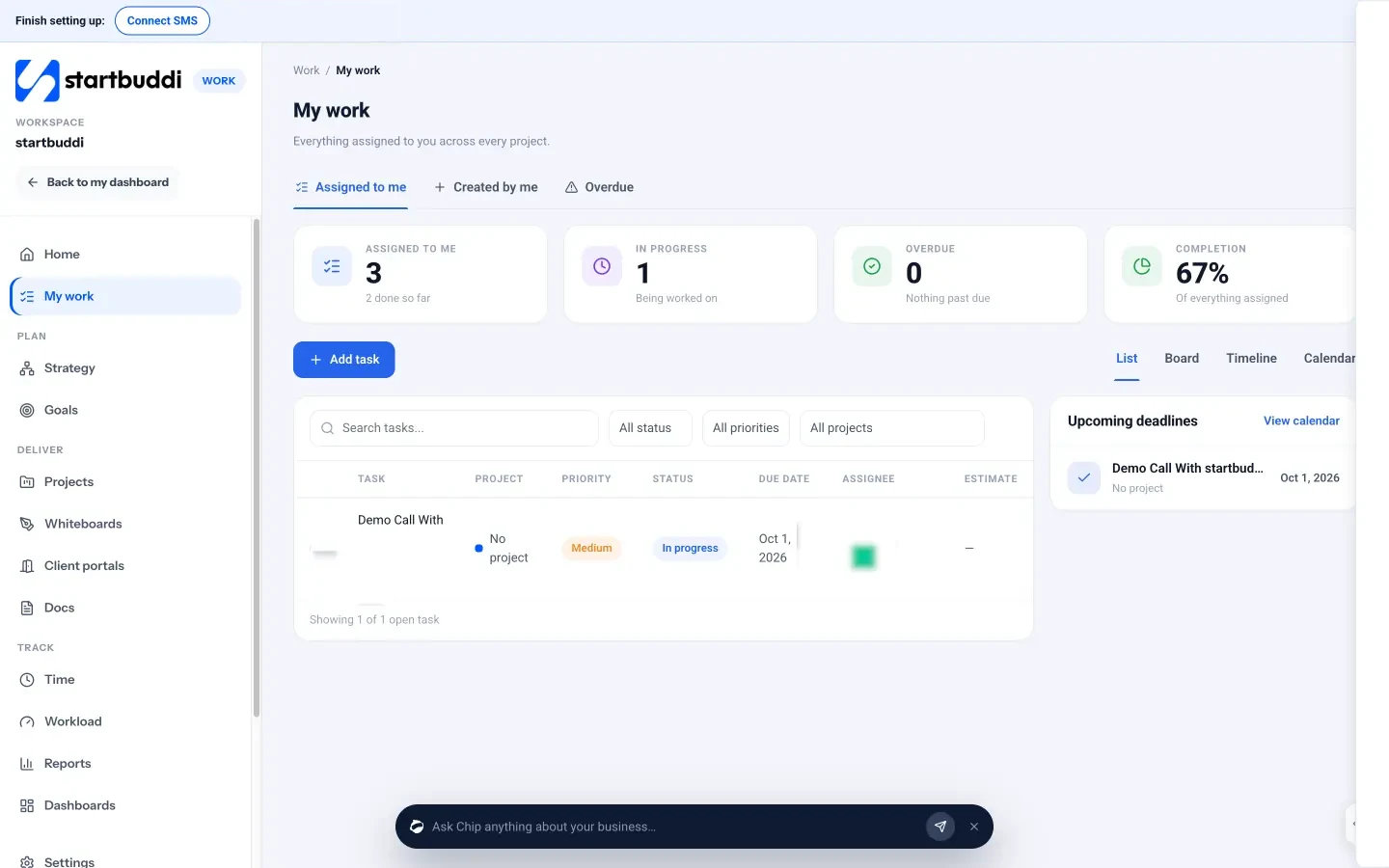Click the Add task button
The height and width of the screenshot is (868, 1389).
coord(344,360)
